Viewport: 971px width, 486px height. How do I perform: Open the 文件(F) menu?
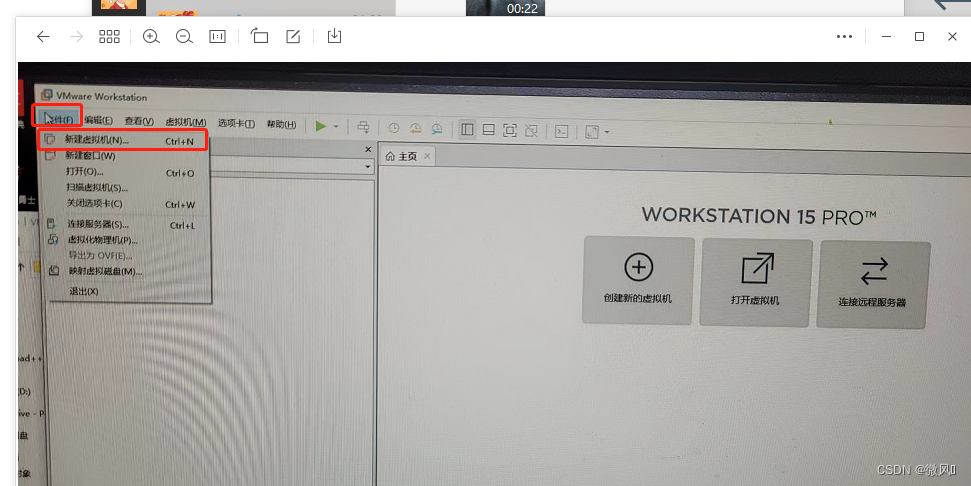point(58,119)
